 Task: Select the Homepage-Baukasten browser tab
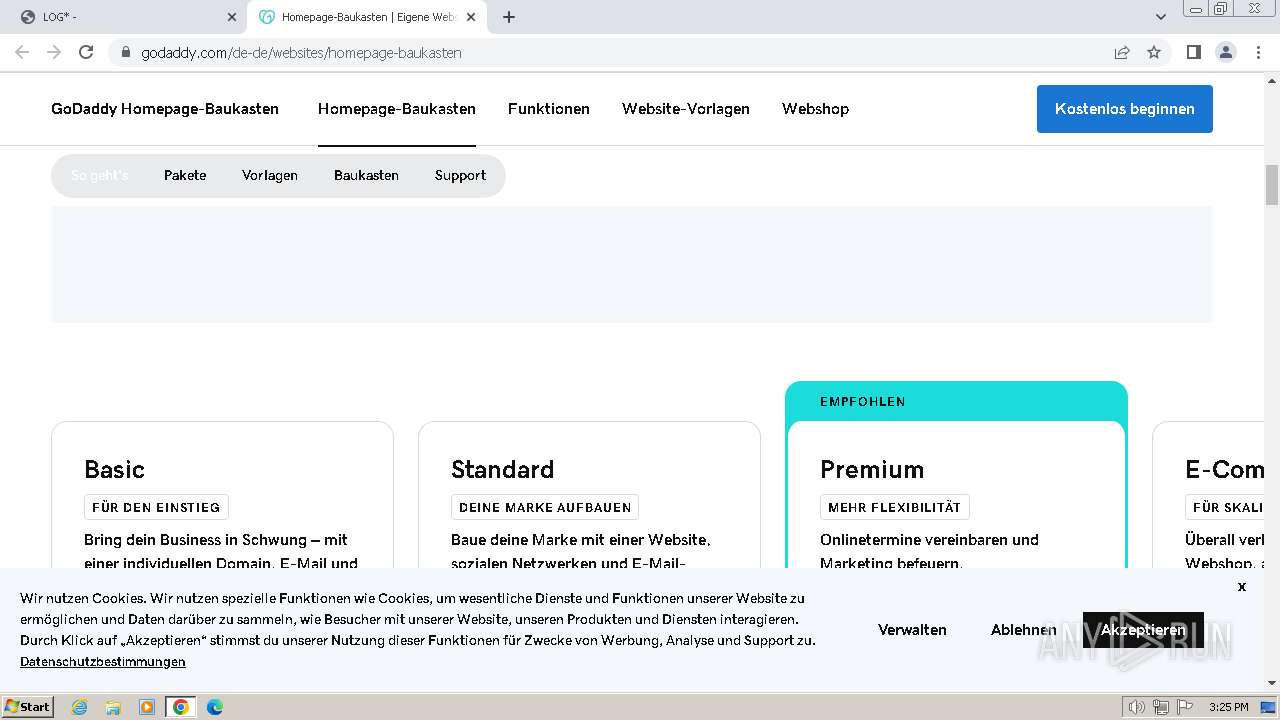tap(367, 17)
